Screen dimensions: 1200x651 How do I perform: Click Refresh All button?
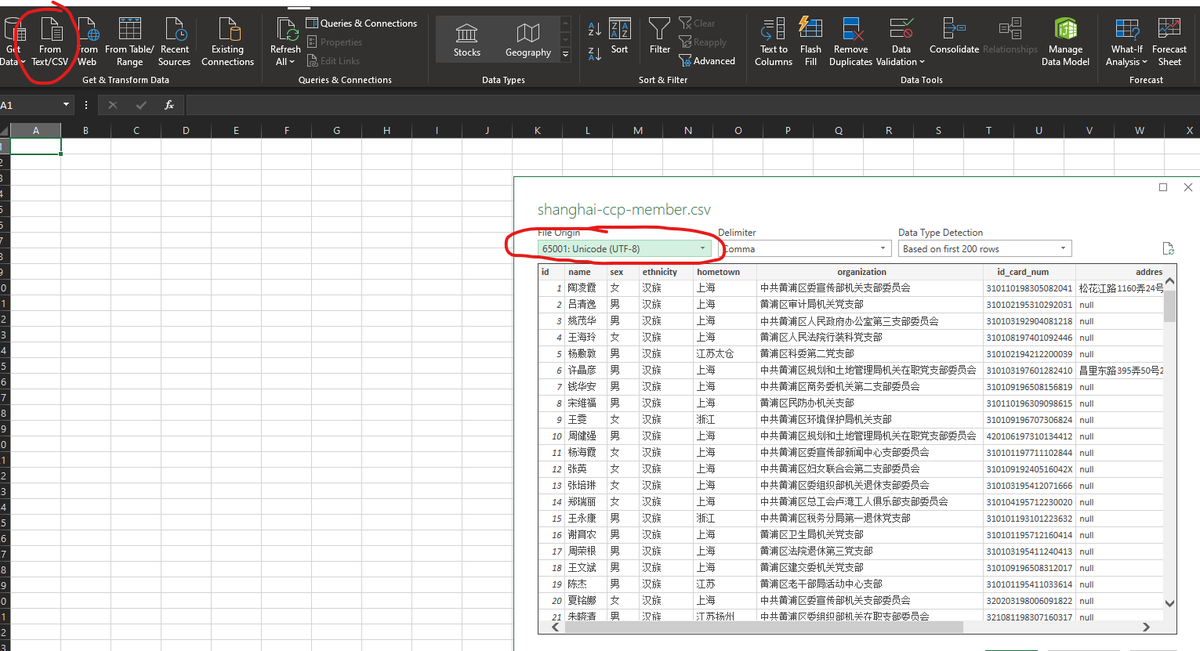[285, 42]
